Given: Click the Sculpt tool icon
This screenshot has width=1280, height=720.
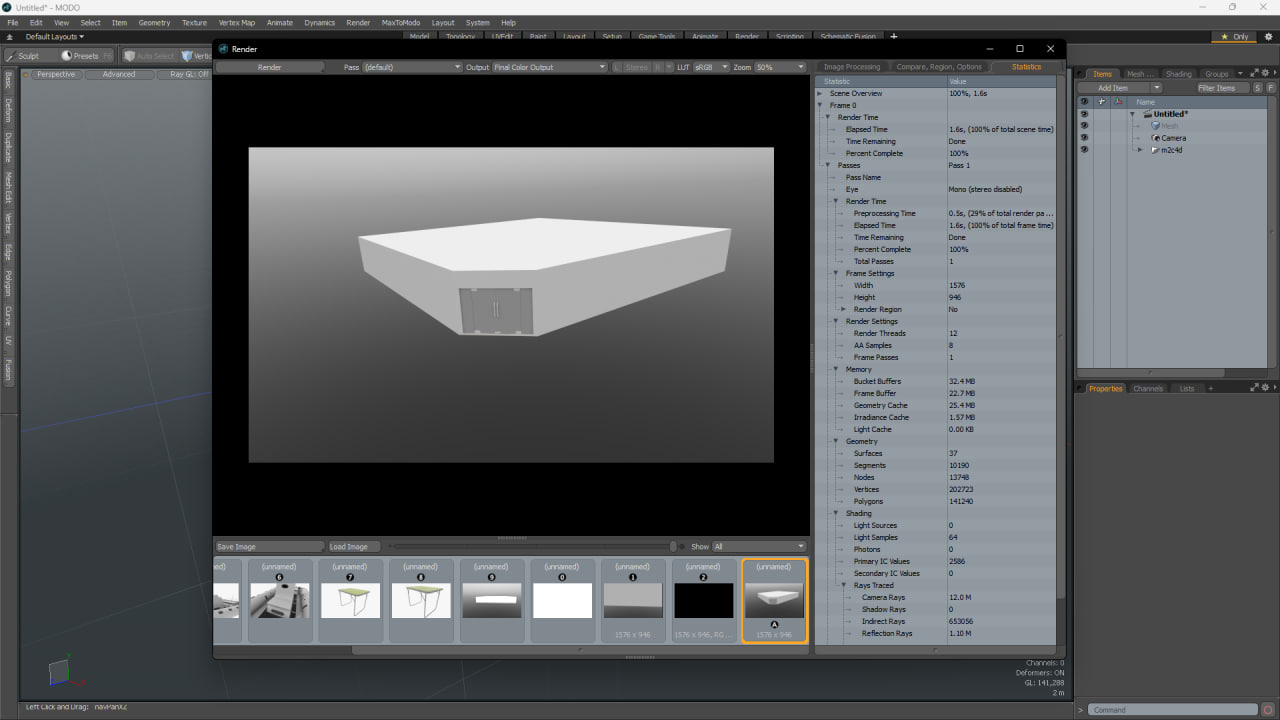Looking at the screenshot, I should [11, 56].
